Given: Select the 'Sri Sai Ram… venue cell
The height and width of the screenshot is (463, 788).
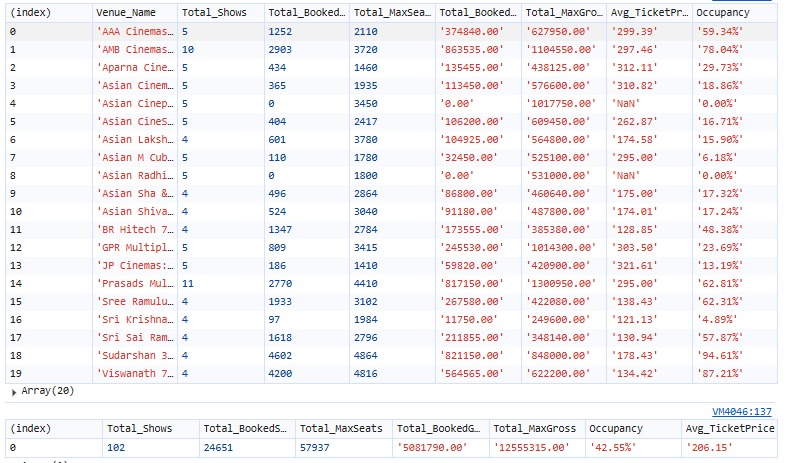Looking at the screenshot, I should [x=135, y=338].
